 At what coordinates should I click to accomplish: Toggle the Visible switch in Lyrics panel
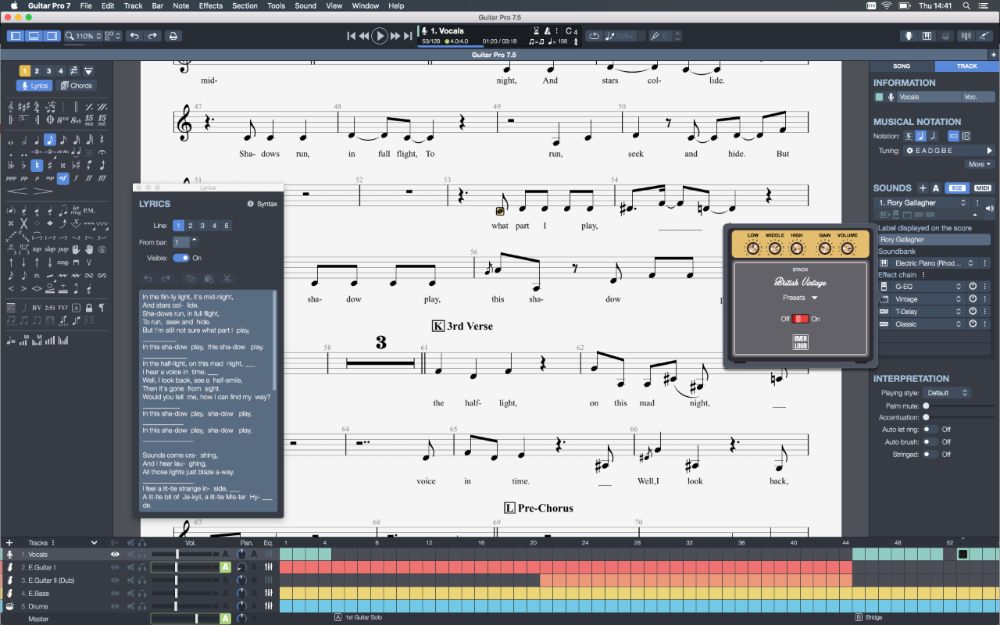182,257
